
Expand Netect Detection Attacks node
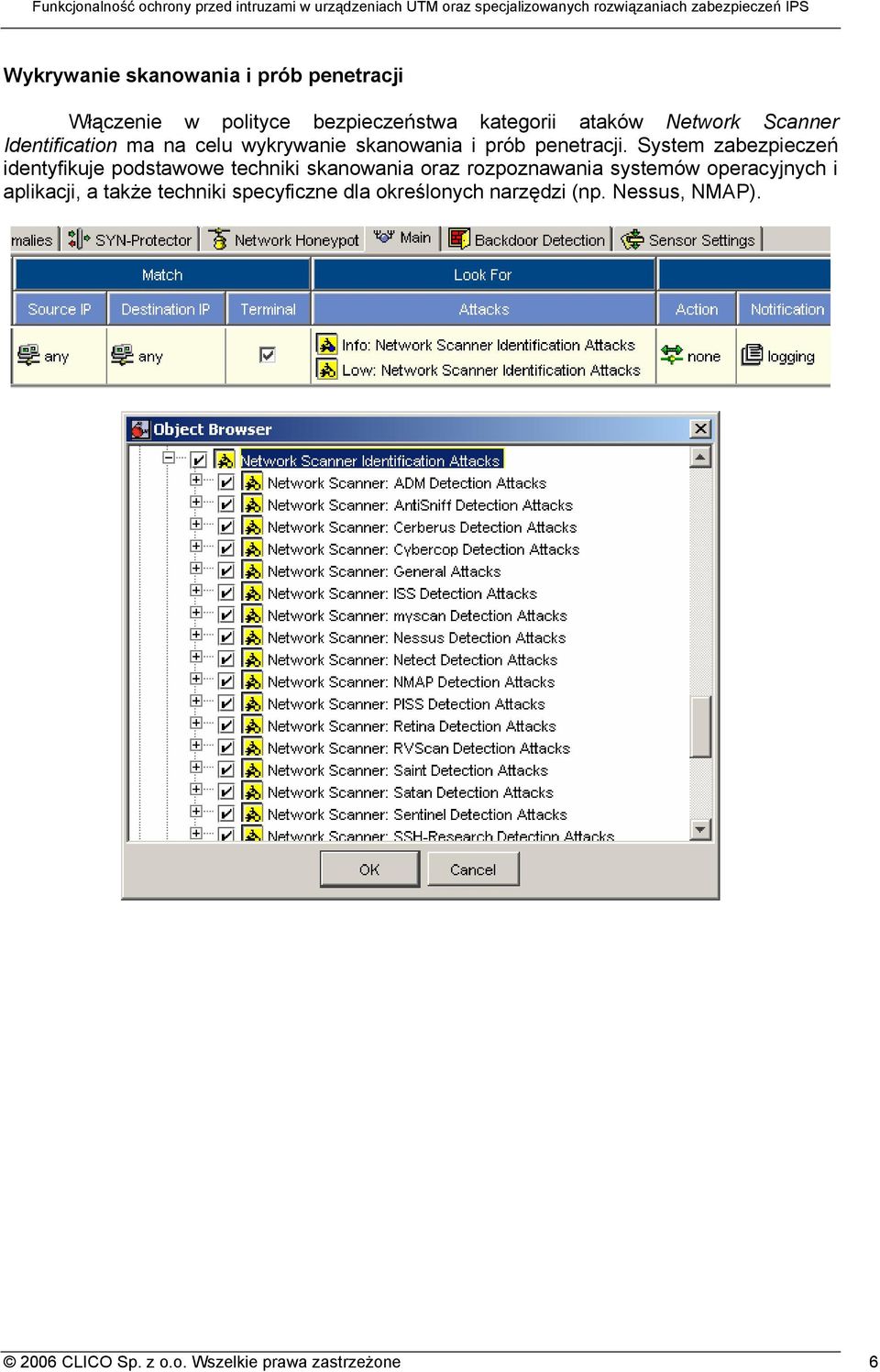pos(196,656)
